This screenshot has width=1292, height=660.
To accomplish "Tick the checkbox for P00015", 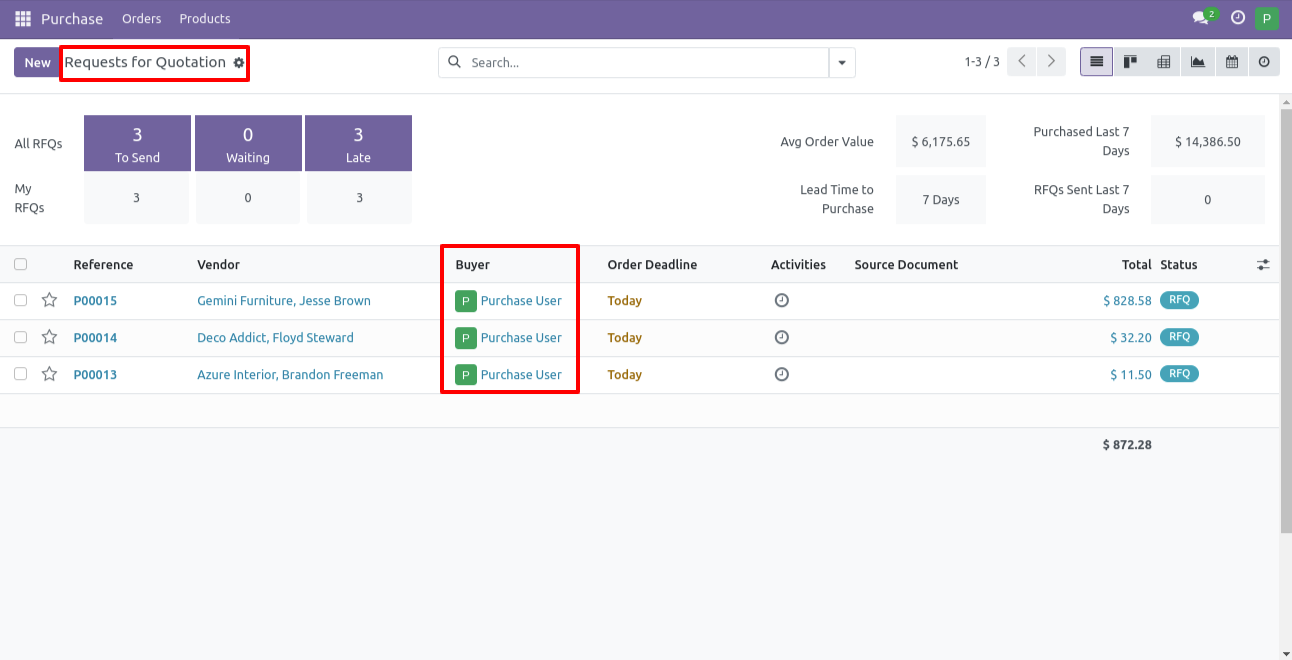I will tap(20, 300).
